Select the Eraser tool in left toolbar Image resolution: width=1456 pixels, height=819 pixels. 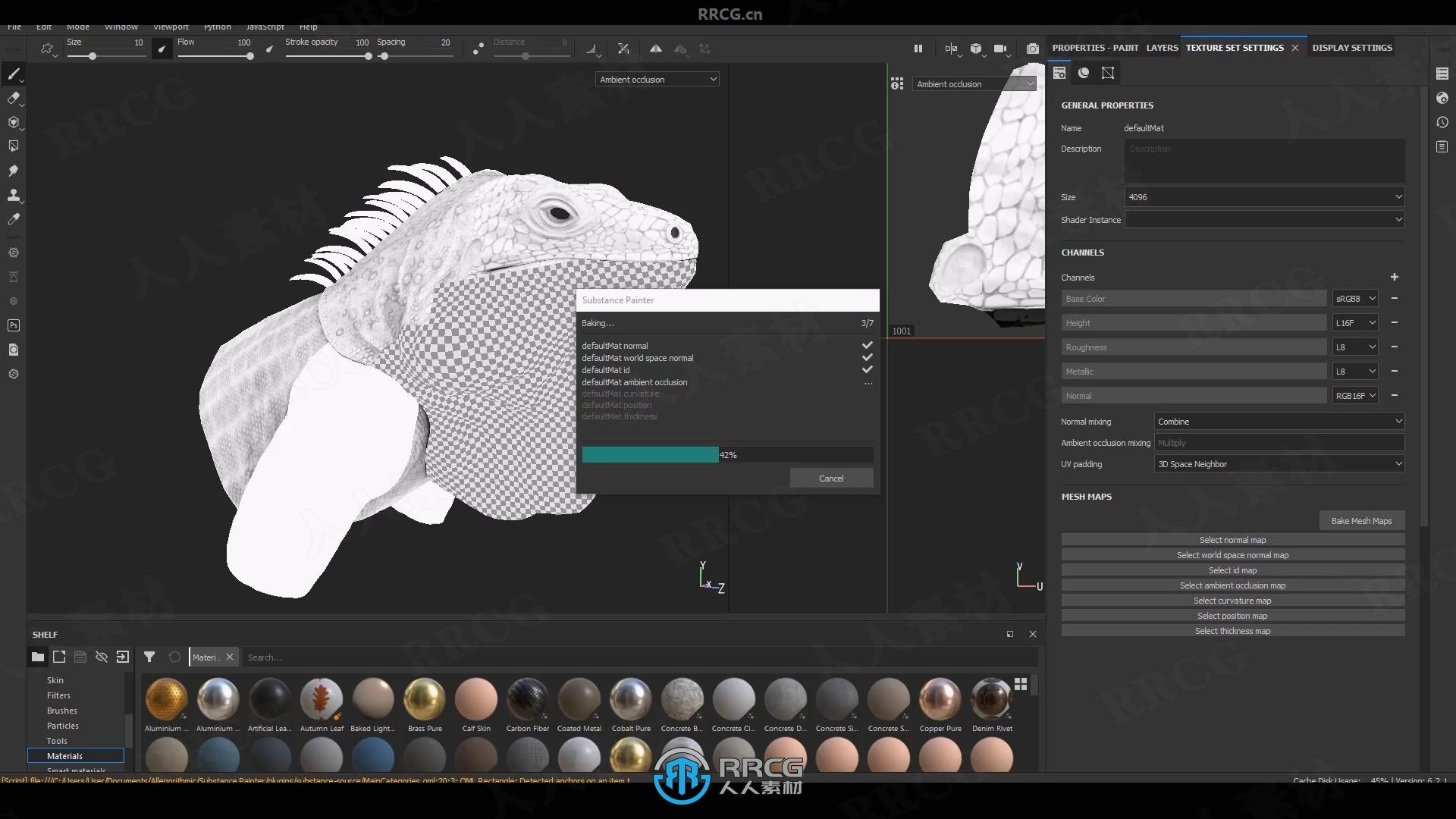click(x=14, y=98)
